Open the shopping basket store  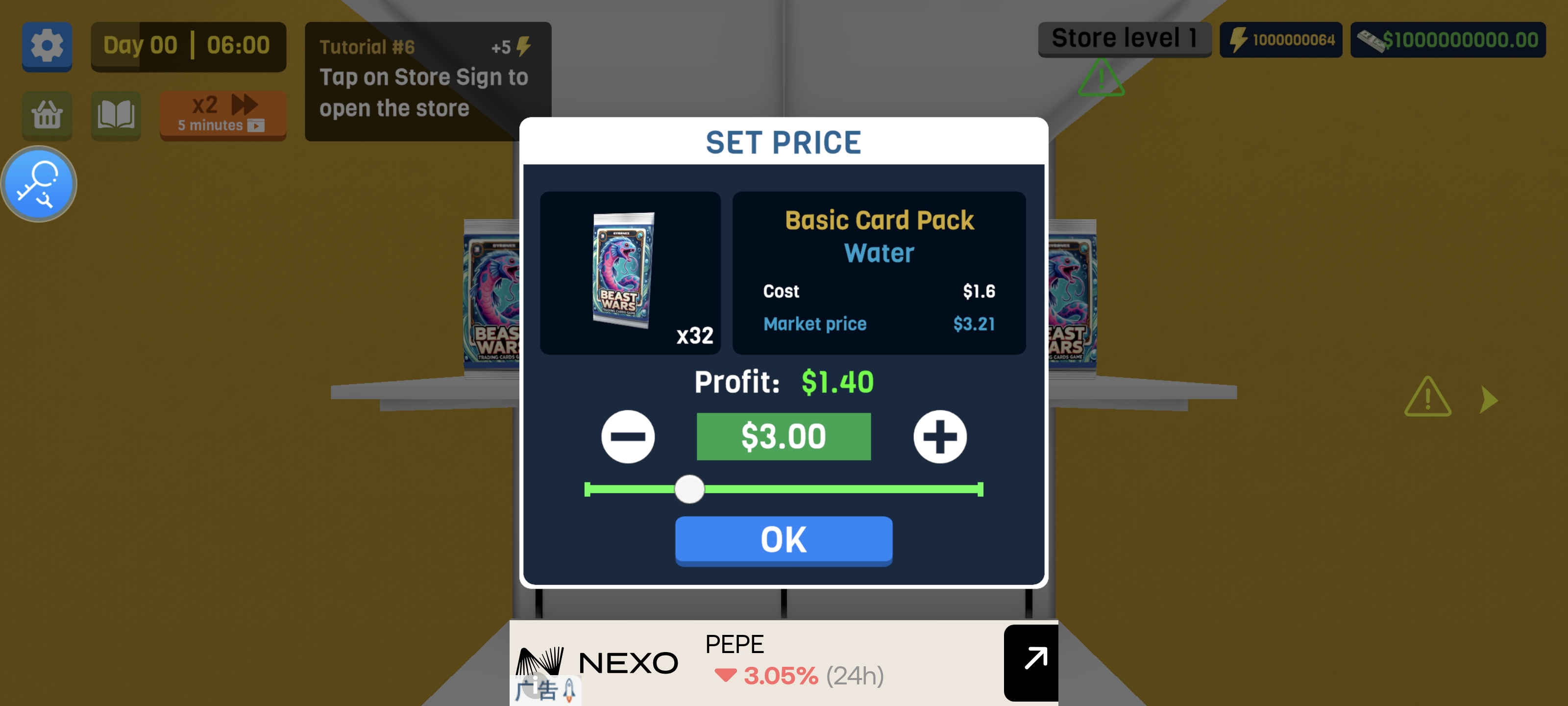[47, 115]
